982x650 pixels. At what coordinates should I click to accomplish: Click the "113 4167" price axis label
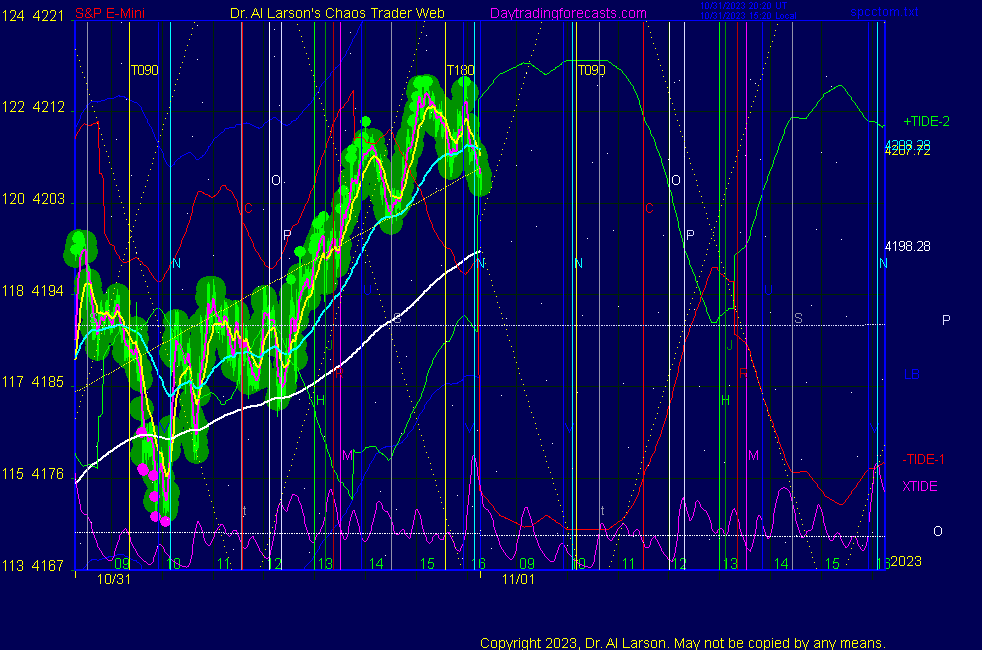33,566
